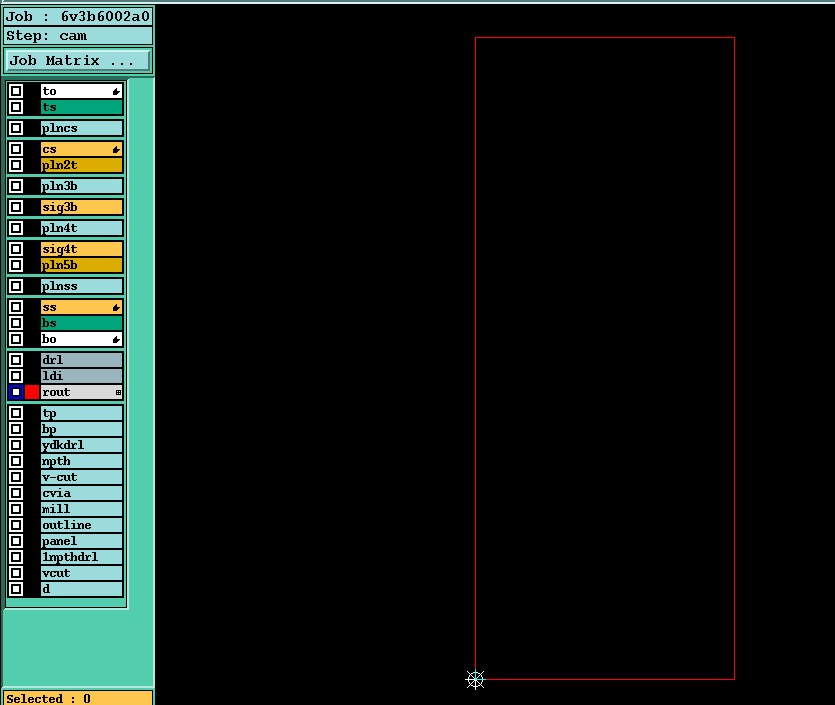Toggle display checkbox for layer ydkdrl
835x705 pixels.
[16, 445]
